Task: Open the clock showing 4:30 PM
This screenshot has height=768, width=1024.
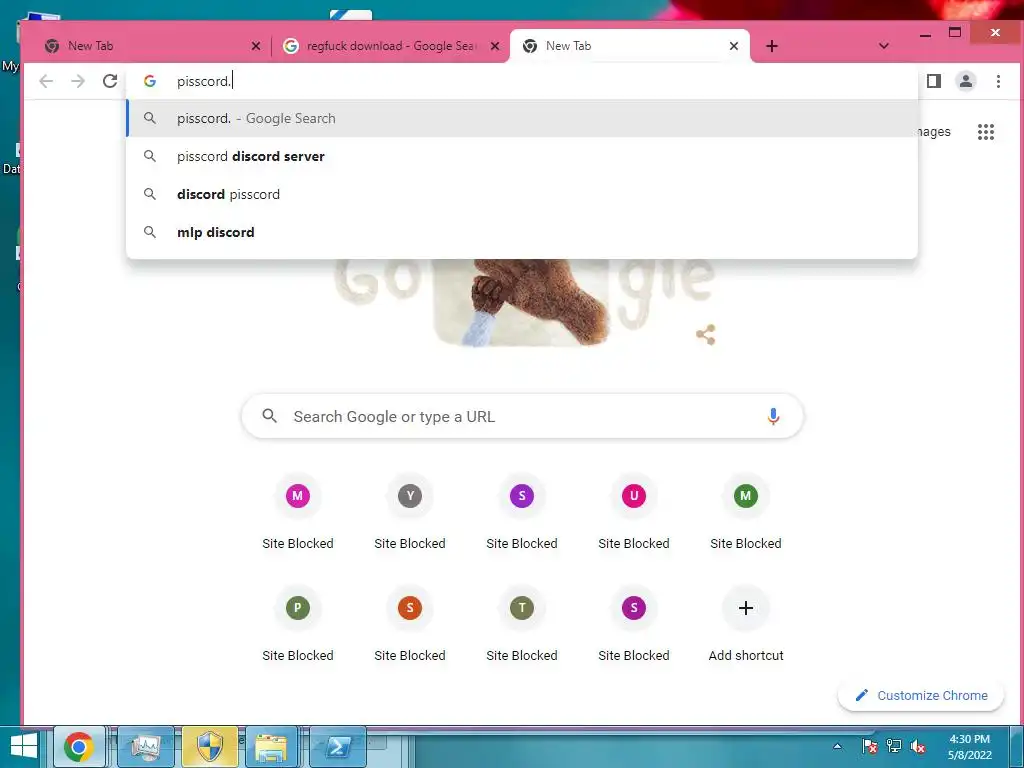Action: point(970,746)
